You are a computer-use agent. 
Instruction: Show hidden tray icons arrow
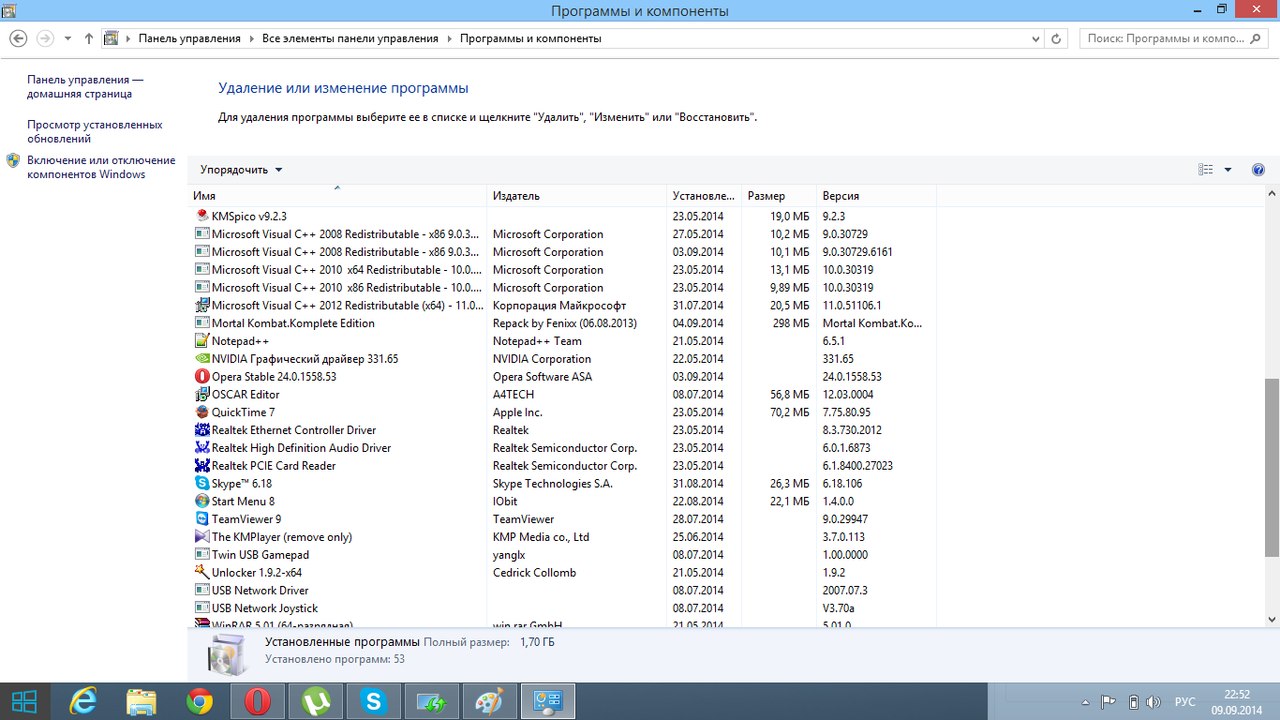click(1086, 702)
